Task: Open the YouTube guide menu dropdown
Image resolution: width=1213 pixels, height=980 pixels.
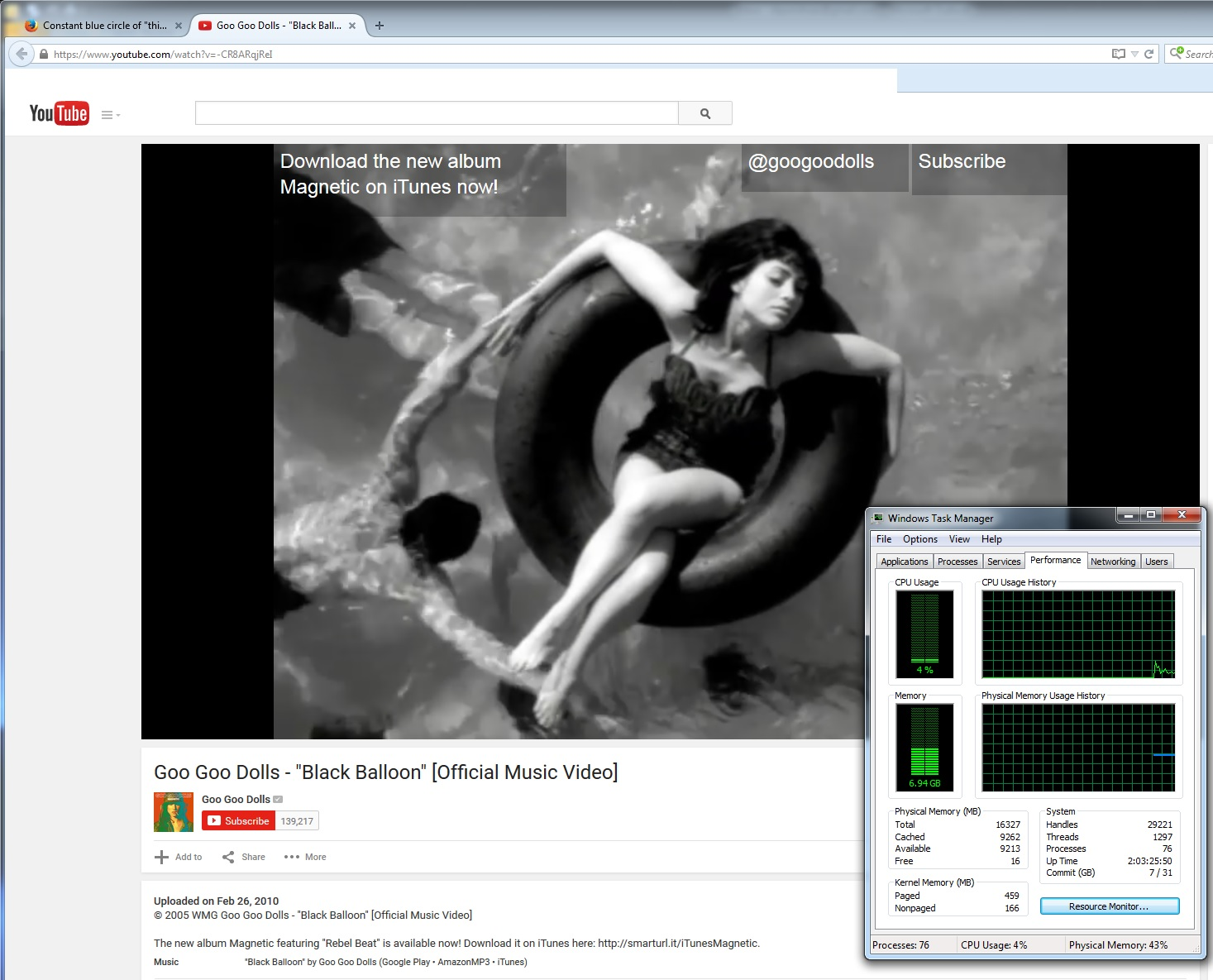Action: click(110, 115)
